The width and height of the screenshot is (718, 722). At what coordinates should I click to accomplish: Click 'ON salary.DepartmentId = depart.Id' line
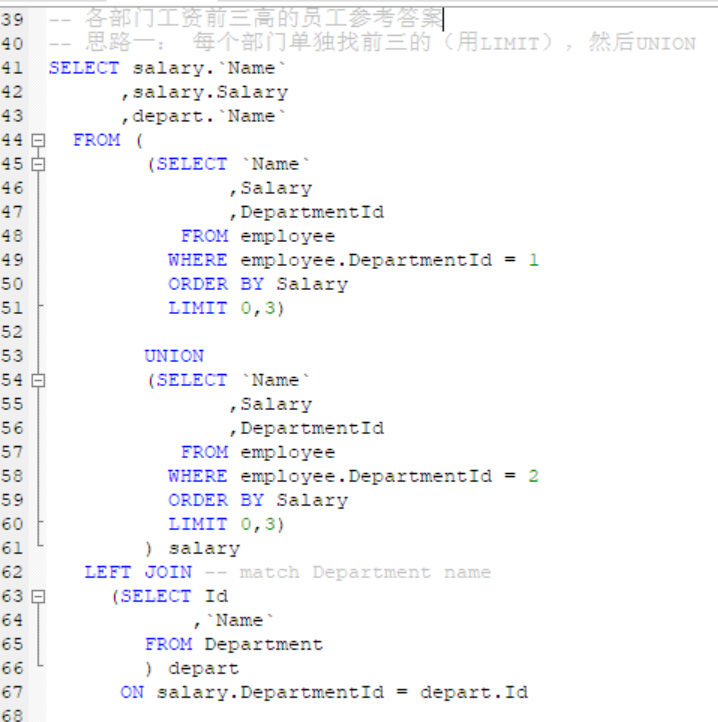point(324,693)
